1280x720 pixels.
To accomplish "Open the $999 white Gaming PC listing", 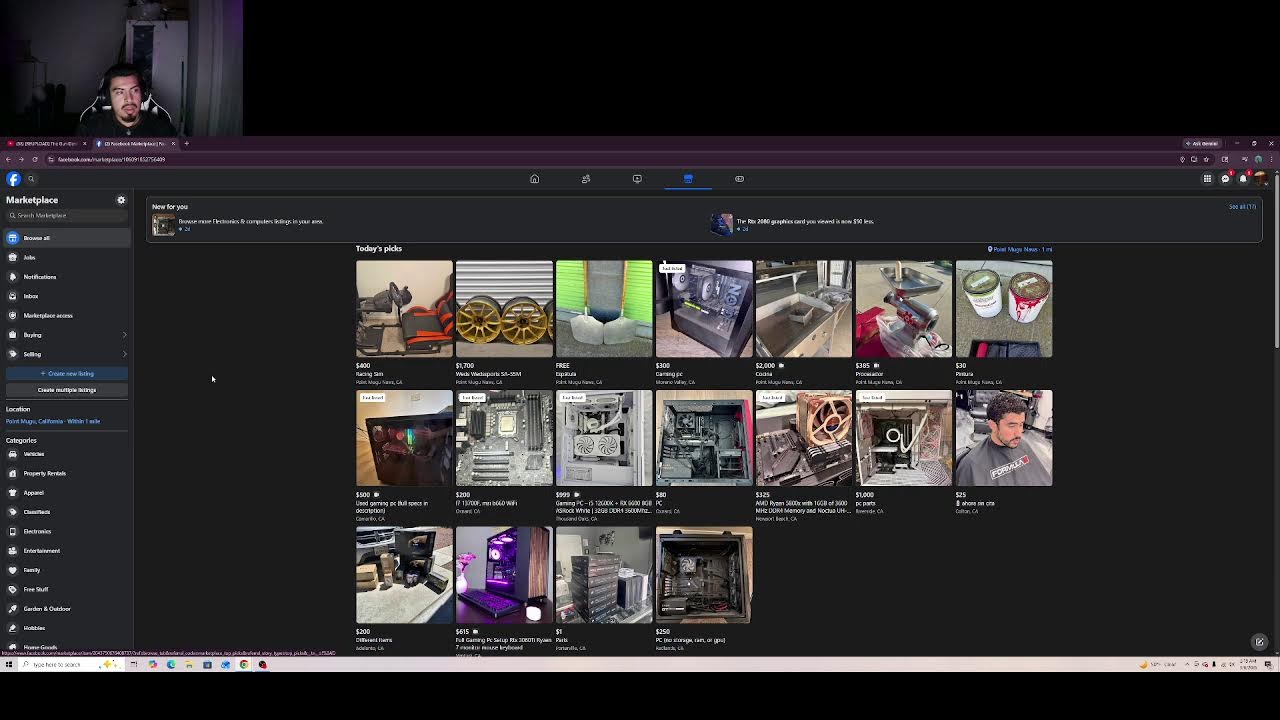I will coord(604,455).
